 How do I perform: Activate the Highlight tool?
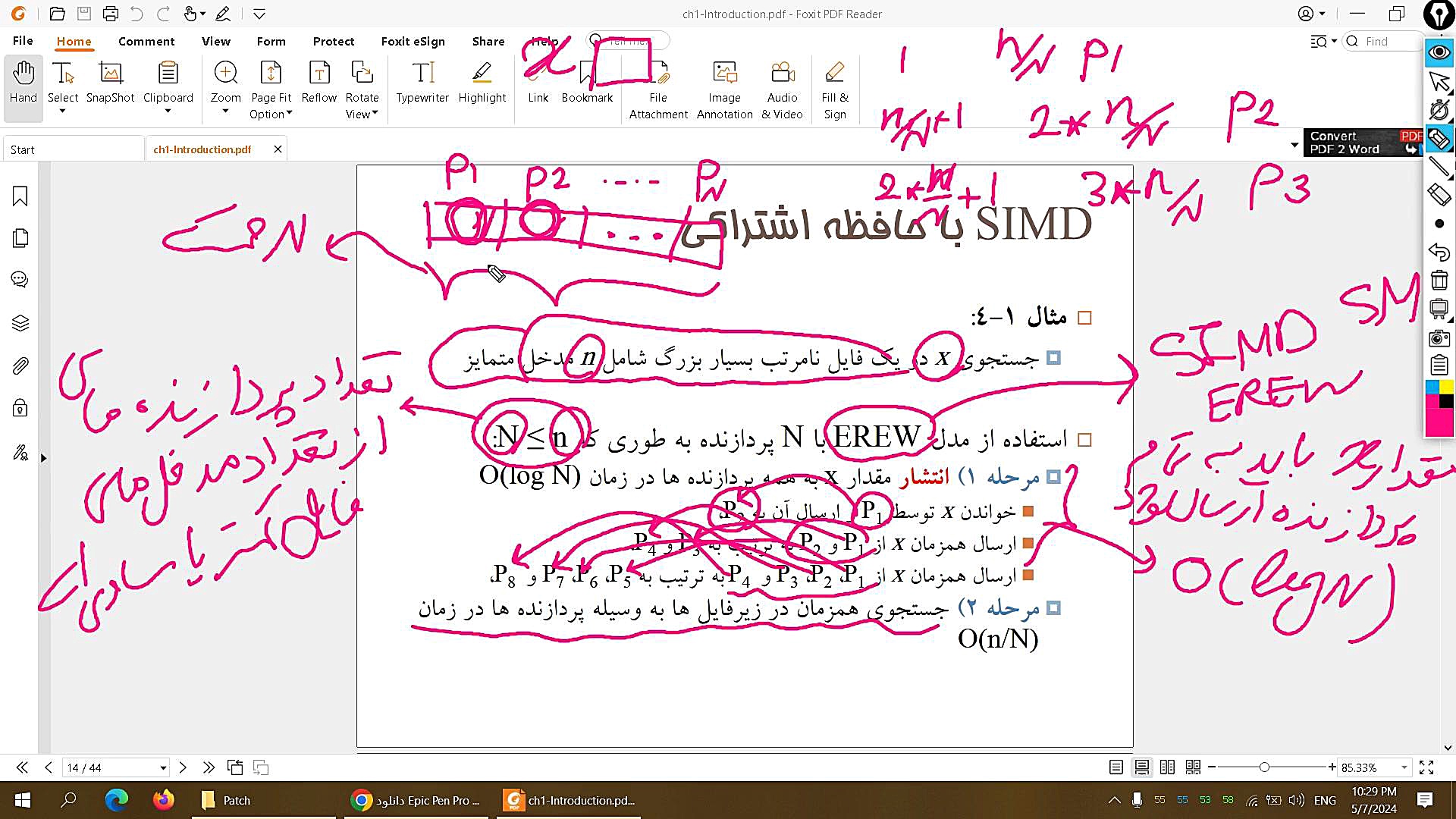(482, 82)
